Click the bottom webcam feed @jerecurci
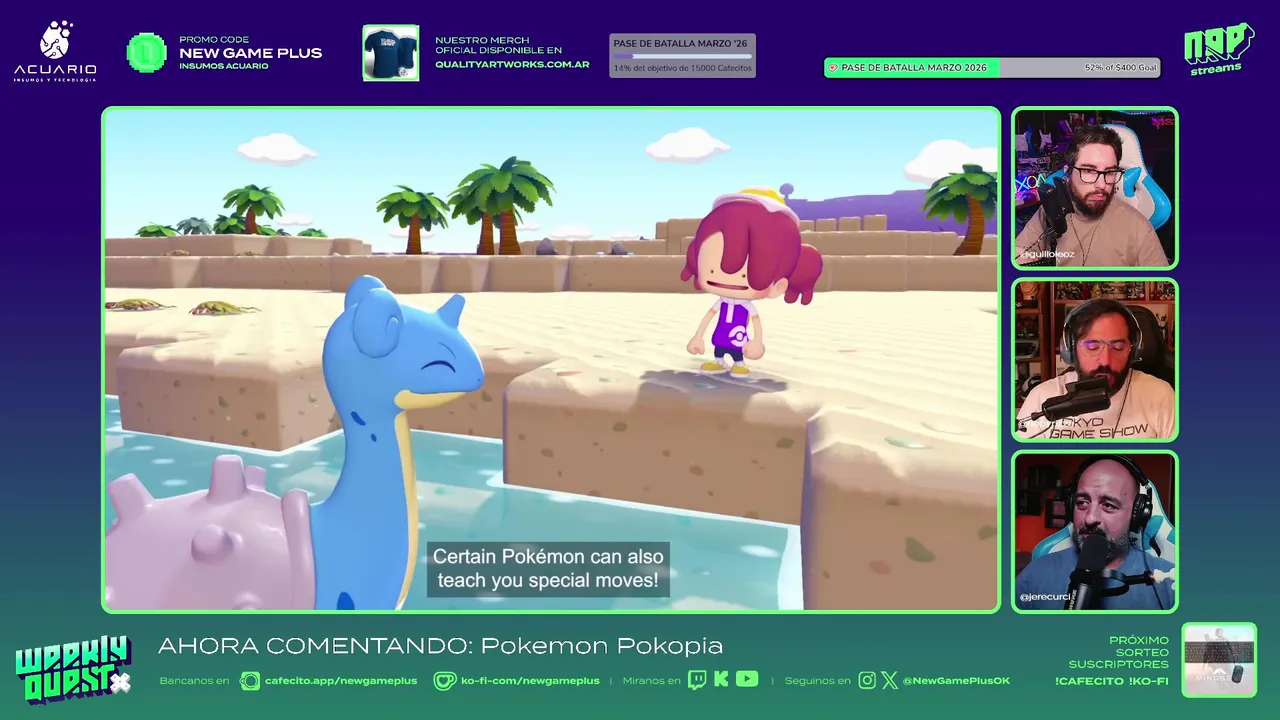The width and height of the screenshot is (1280, 720). (x=1095, y=531)
